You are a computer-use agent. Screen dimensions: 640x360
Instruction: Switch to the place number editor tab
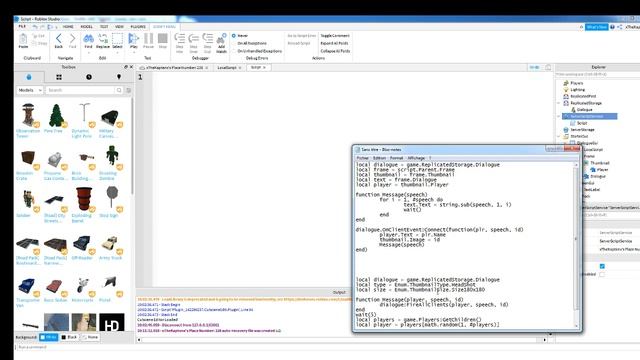click(174, 68)
